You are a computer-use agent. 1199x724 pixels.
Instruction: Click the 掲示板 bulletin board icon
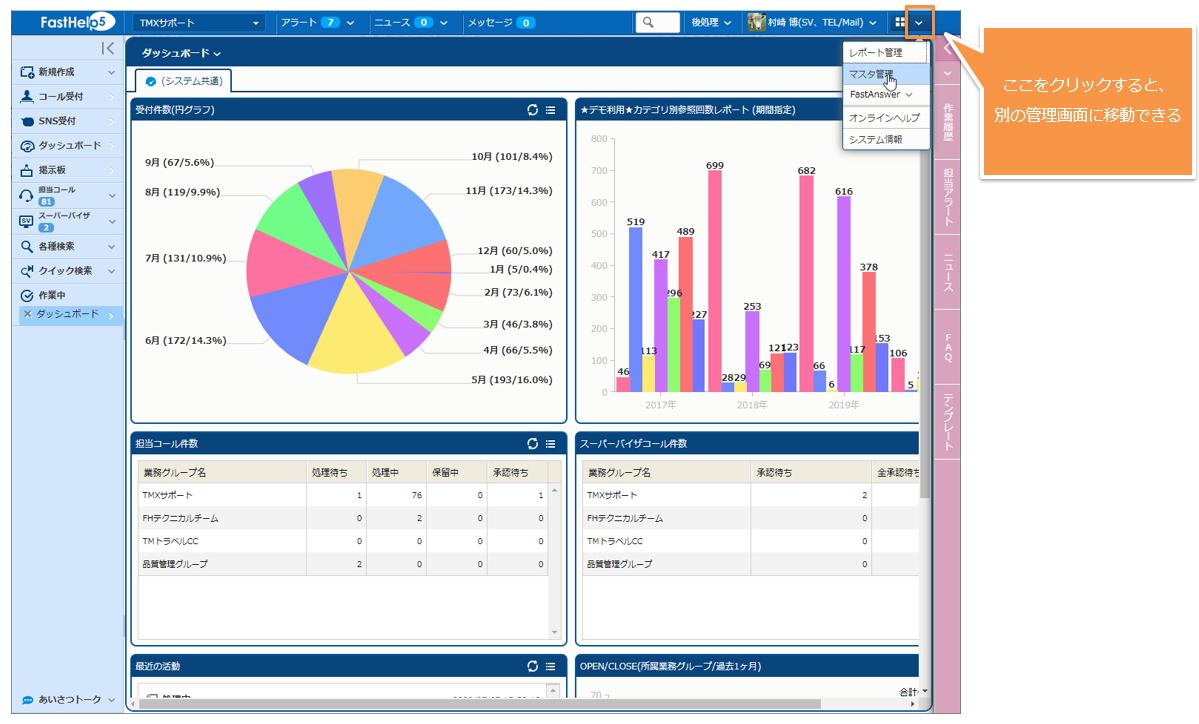[x=27, y=171]
